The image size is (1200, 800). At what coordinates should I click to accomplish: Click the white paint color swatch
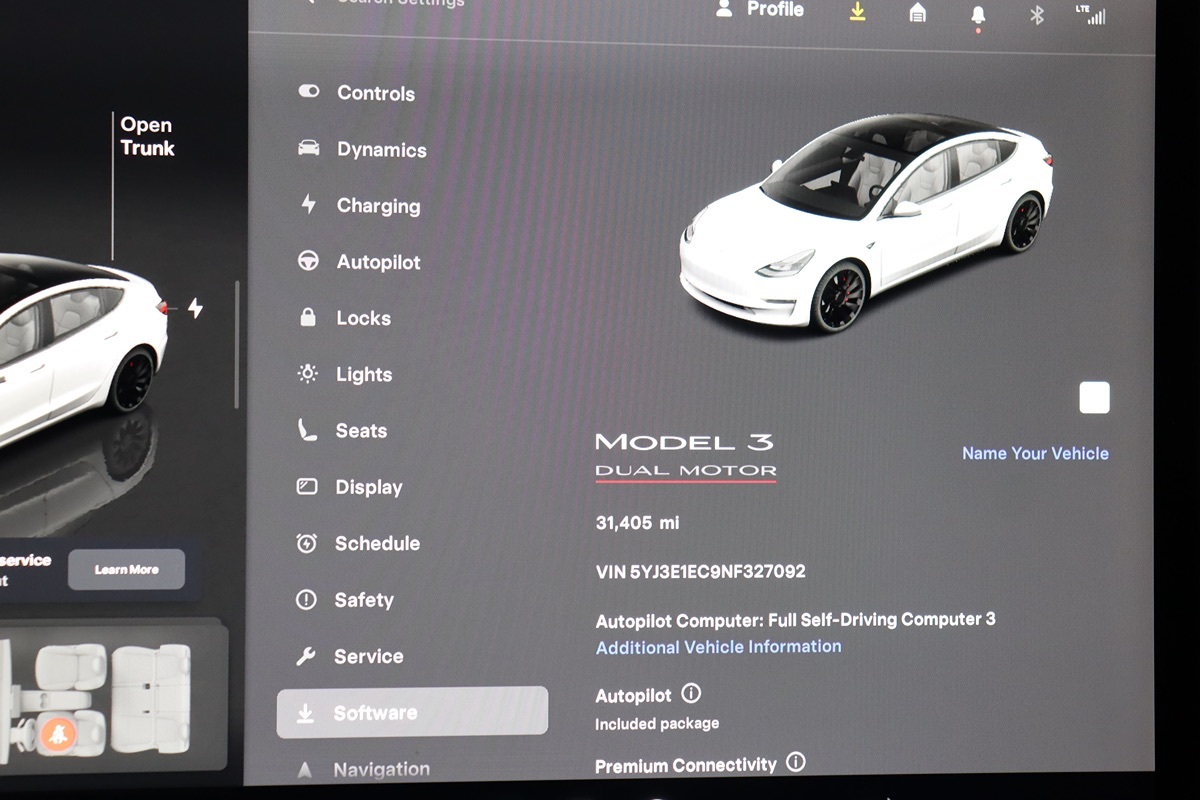(x=1094, y=397)
